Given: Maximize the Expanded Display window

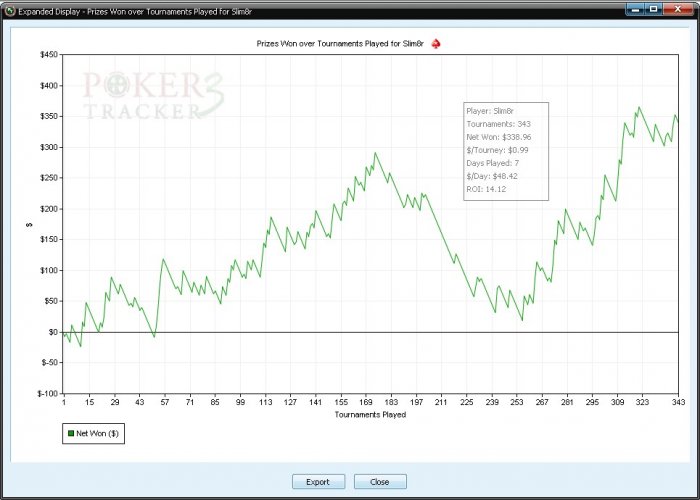Looking at the screenshot, I should click(653, 8).
